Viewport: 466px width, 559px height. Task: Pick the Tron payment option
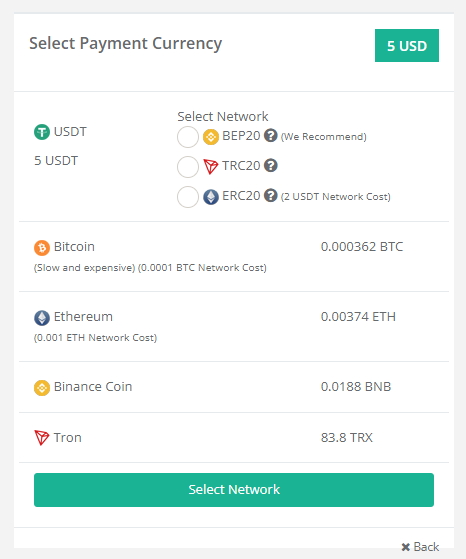coord(234,438)
